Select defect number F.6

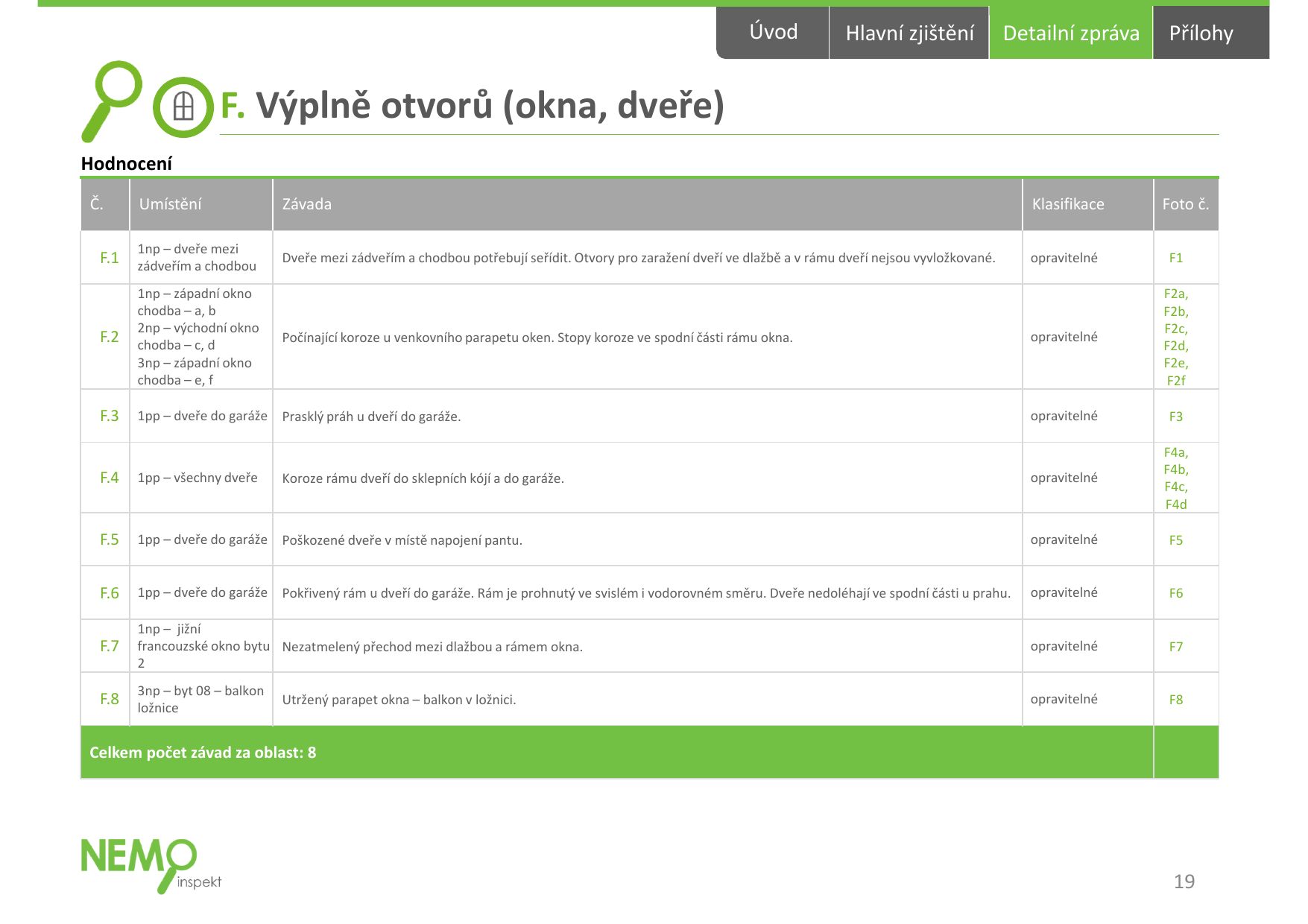[109, 593]
